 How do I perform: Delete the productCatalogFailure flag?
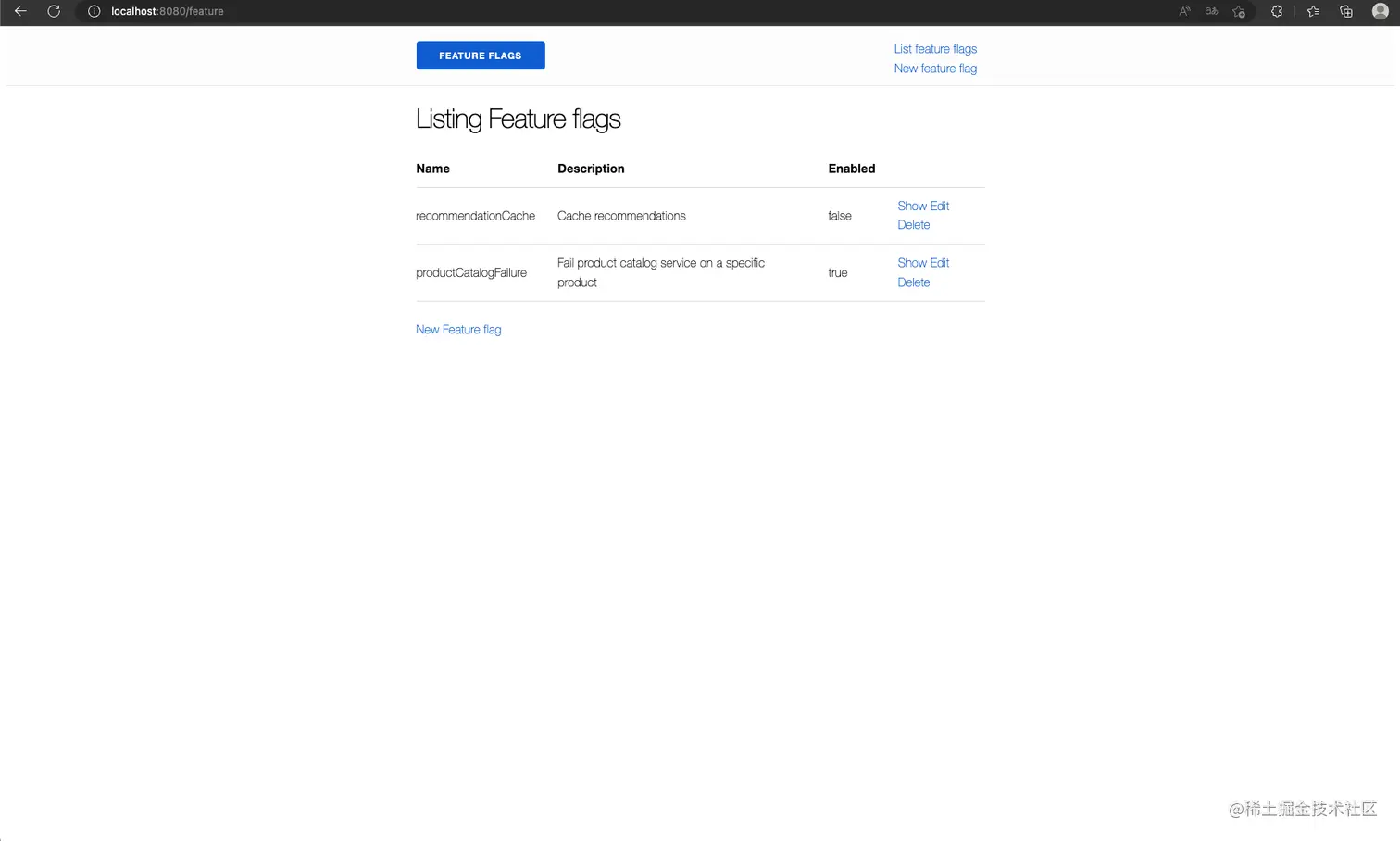coord(914,282)
